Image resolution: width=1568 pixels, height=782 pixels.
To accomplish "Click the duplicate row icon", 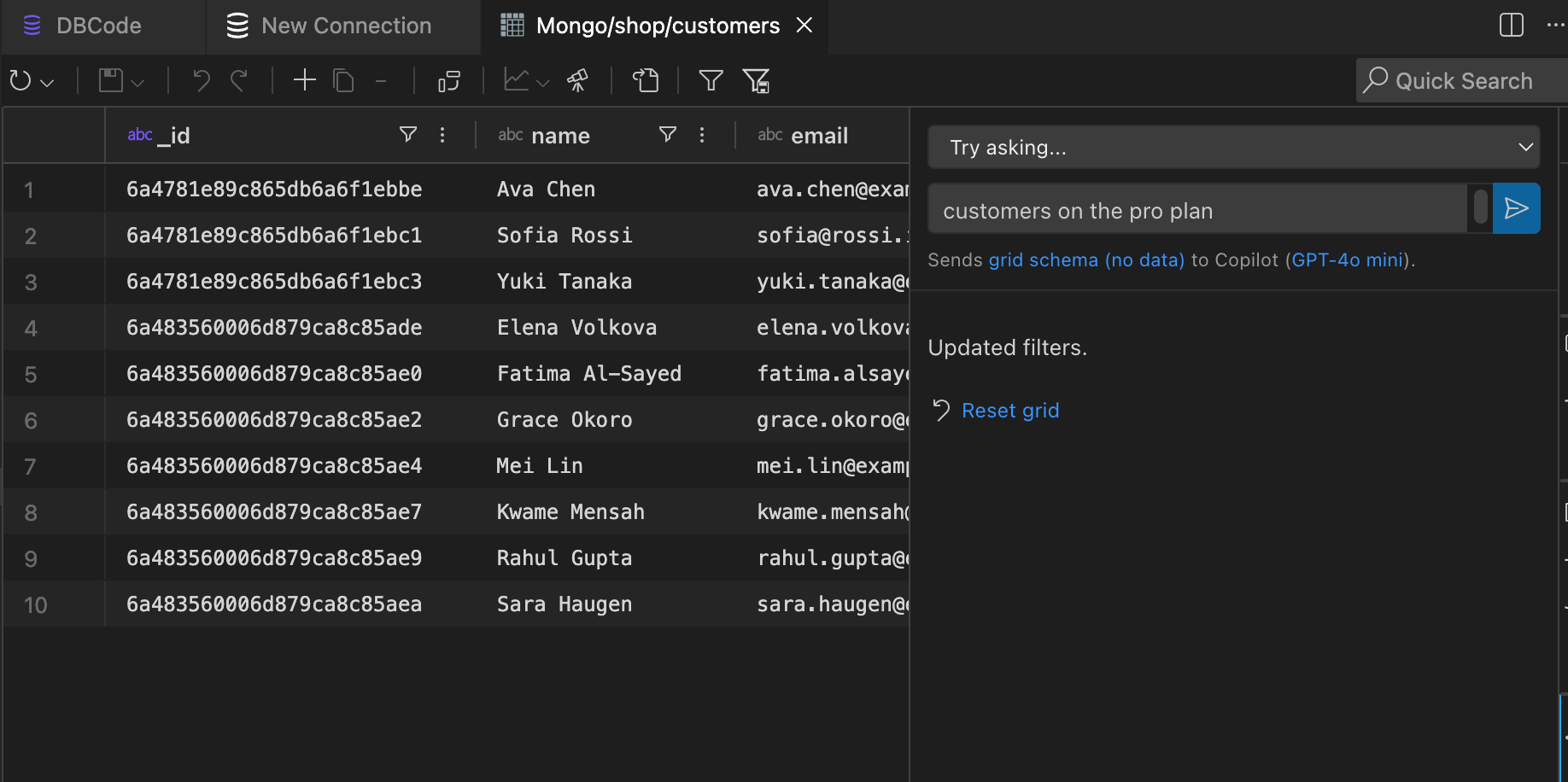I will coord(343,81).
